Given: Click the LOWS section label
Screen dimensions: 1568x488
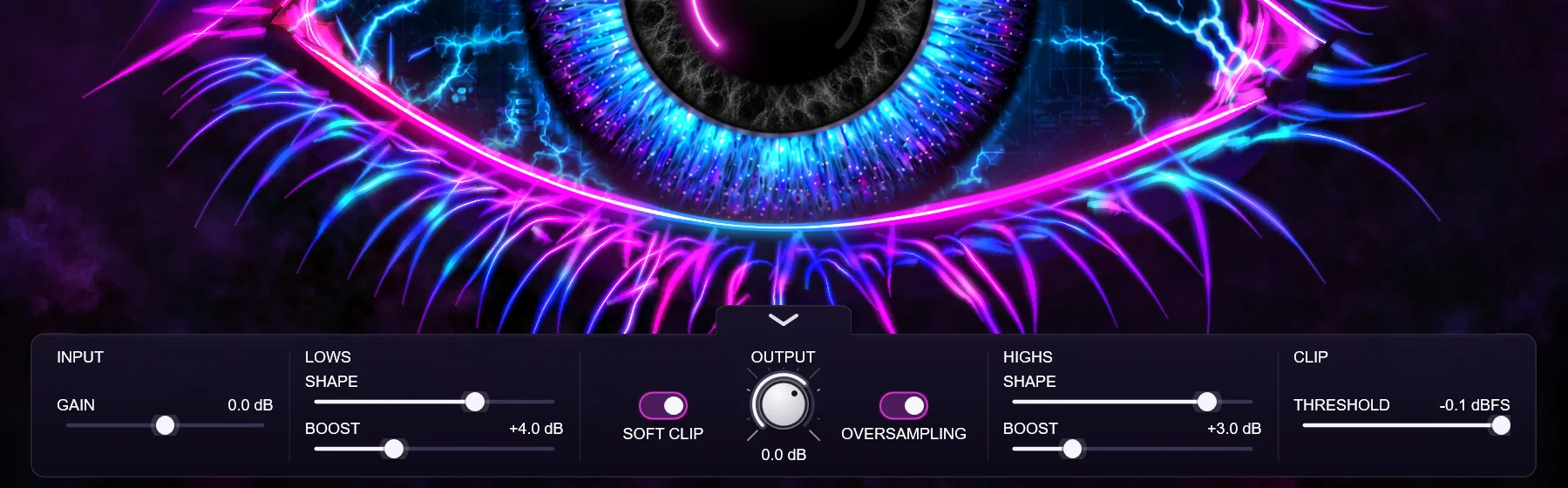Looking at the screenshot, I should [x=328, y=357].
